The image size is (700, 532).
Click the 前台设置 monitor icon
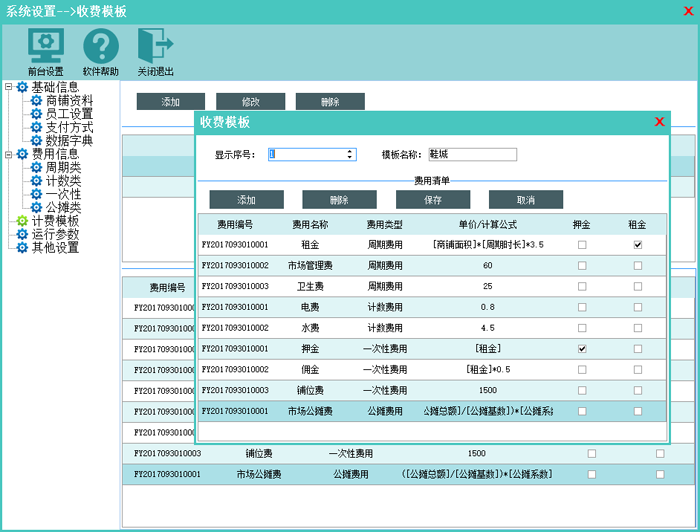pos(45,45)
